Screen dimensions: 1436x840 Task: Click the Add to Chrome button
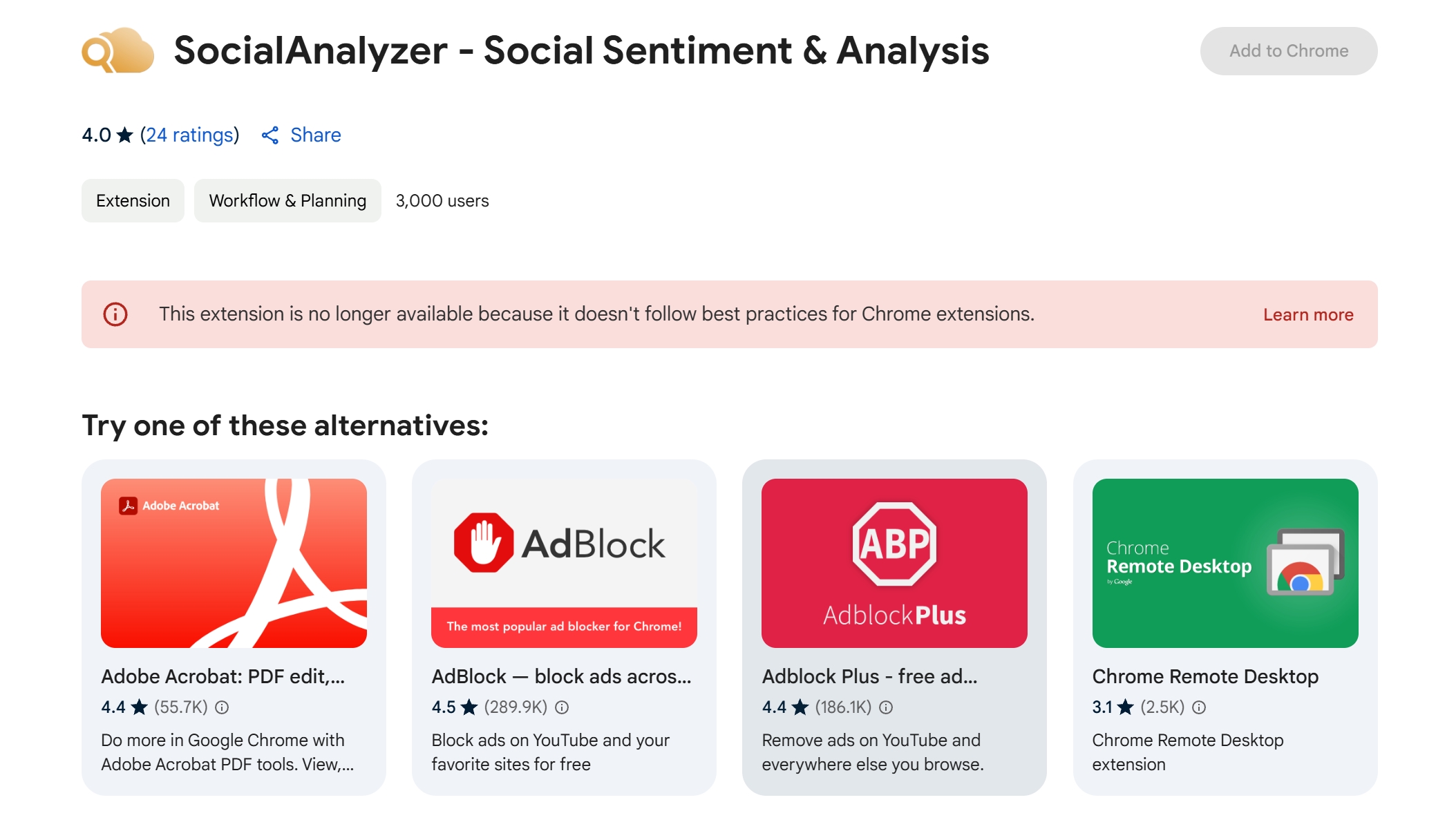1288,50
